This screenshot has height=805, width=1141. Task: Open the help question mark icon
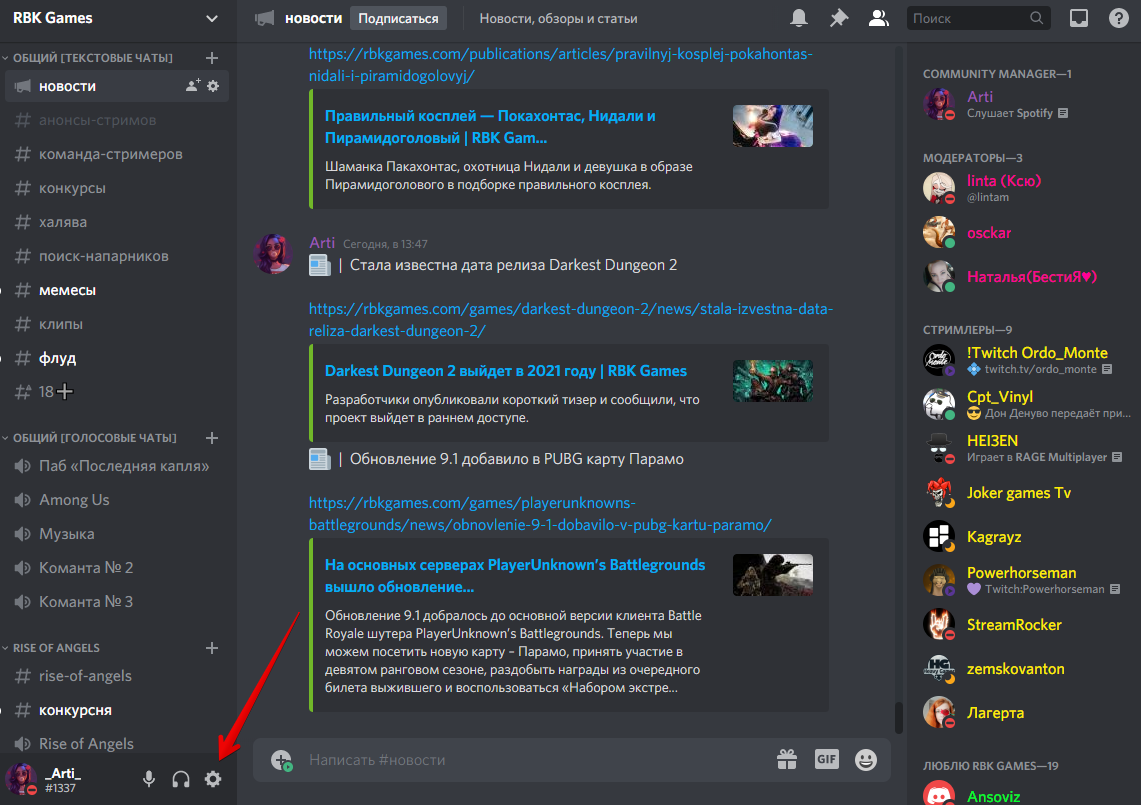[x=1118, y=18]
